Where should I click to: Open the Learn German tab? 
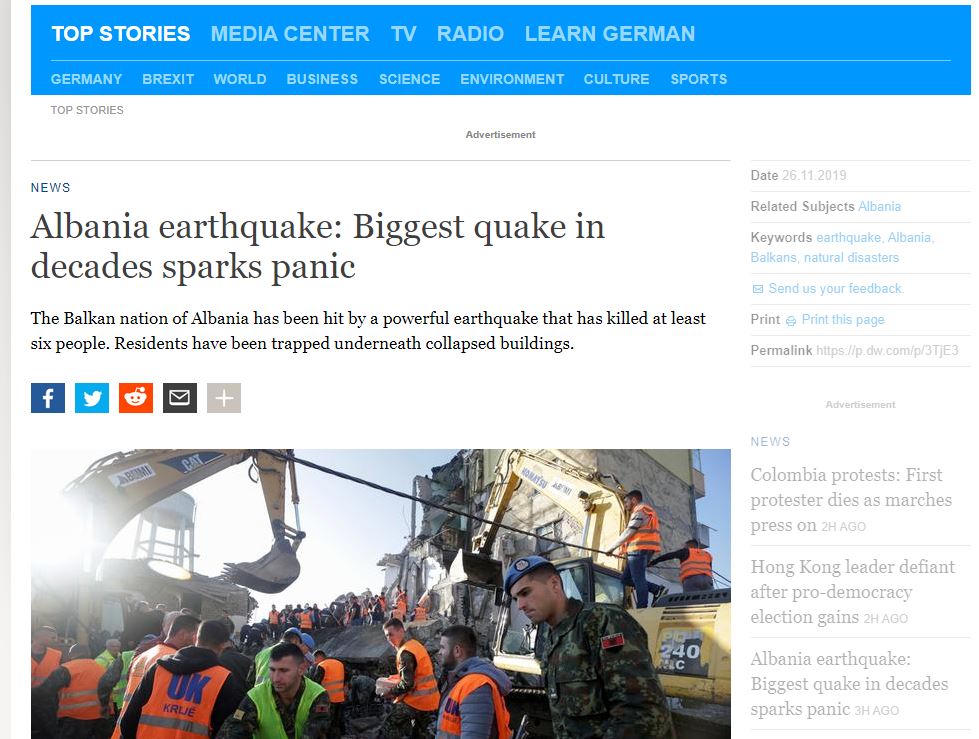click(x=609, y=34)
